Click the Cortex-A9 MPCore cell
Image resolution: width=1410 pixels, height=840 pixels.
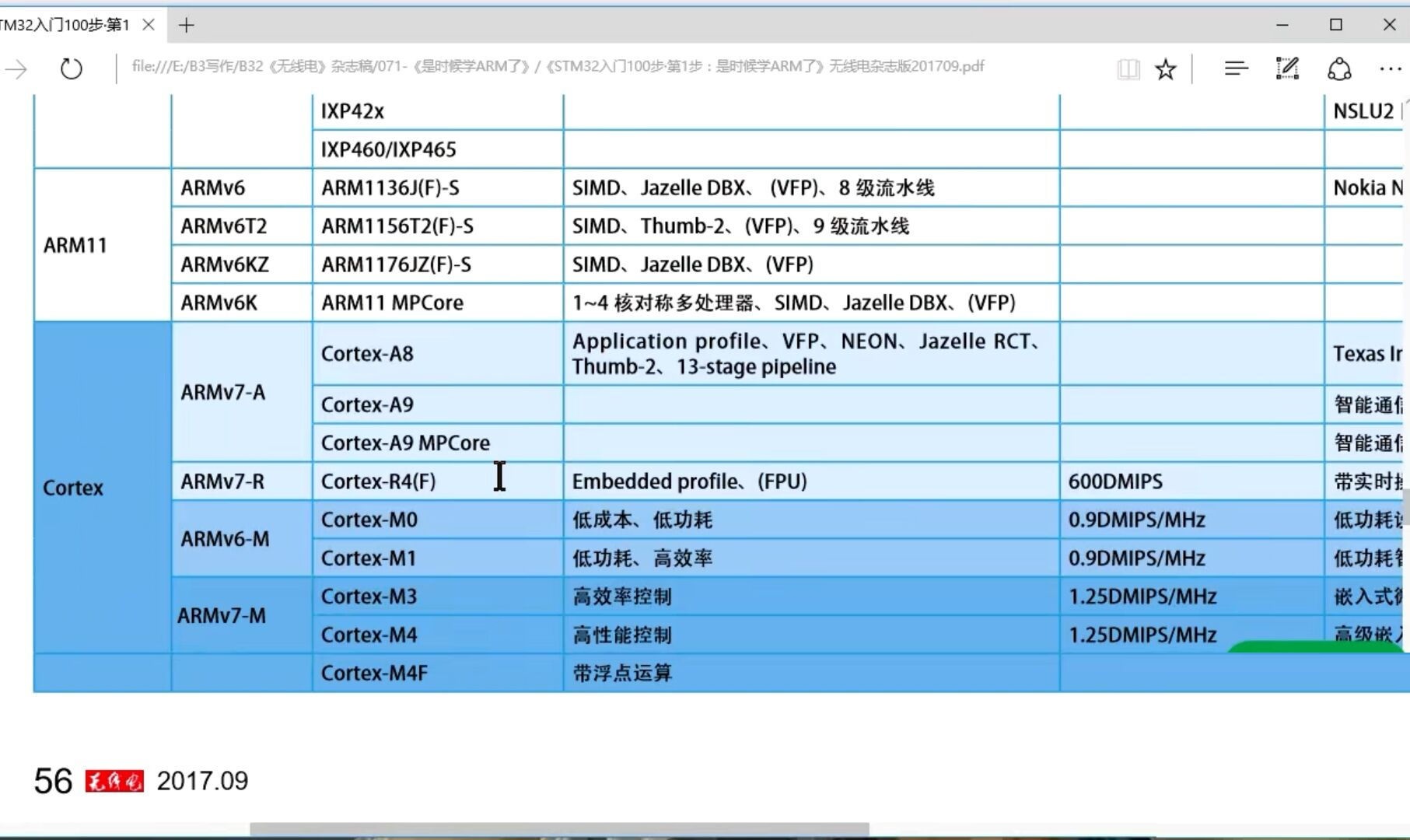pos(438,443)
